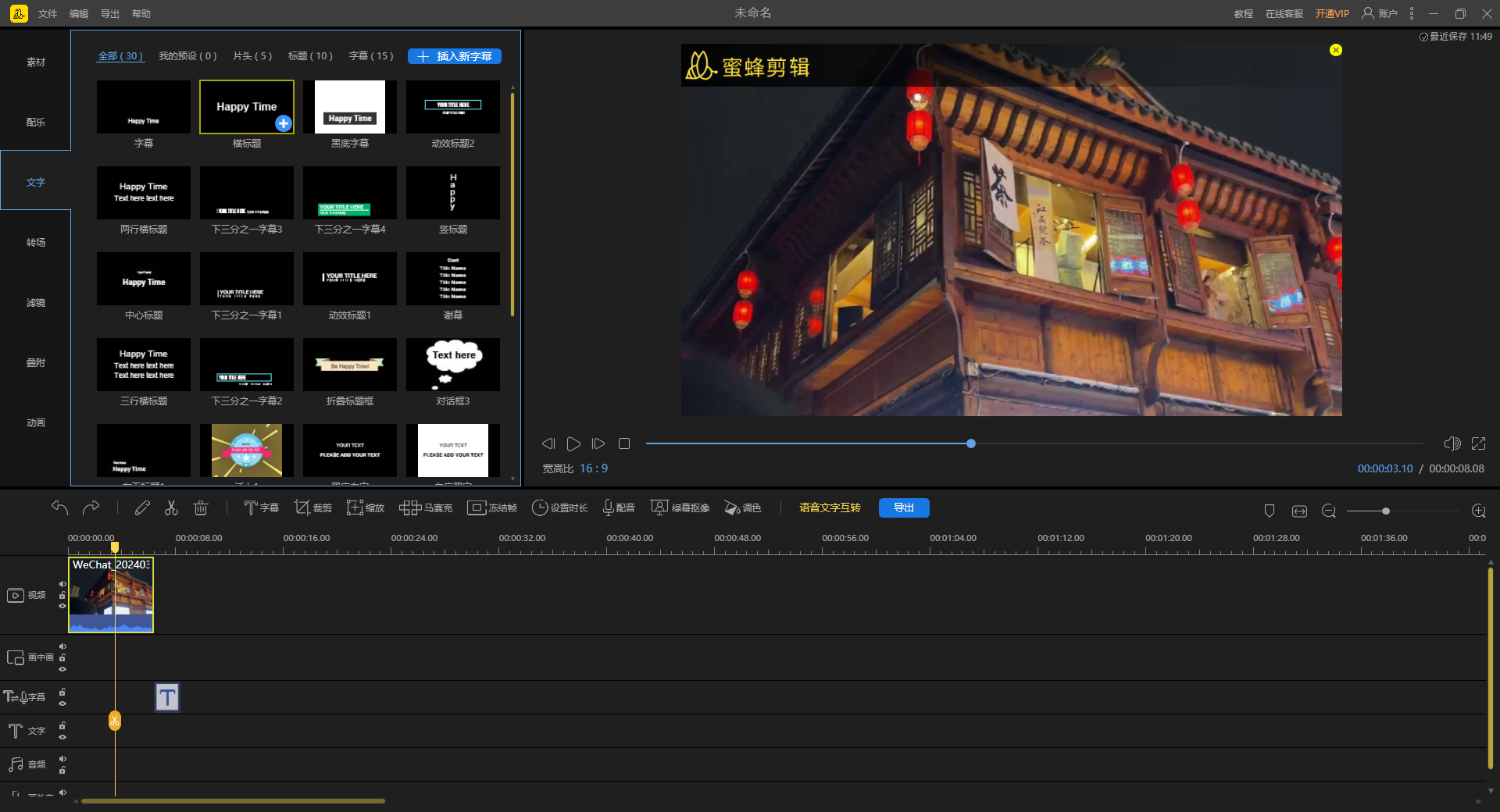Click the 配音 voiceover microphone icon
Image resolution: width=1500 pixels, height=812 pixels.
[x=609, y=508]
